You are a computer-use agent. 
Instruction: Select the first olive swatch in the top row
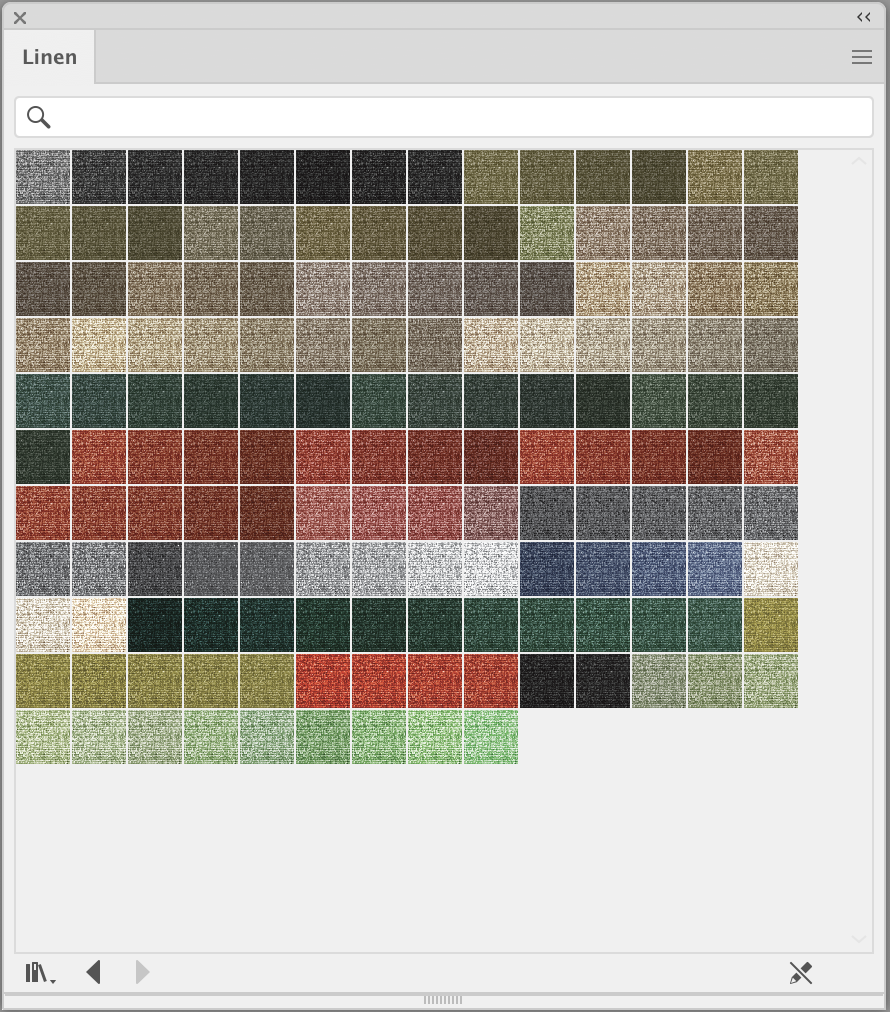491,177
